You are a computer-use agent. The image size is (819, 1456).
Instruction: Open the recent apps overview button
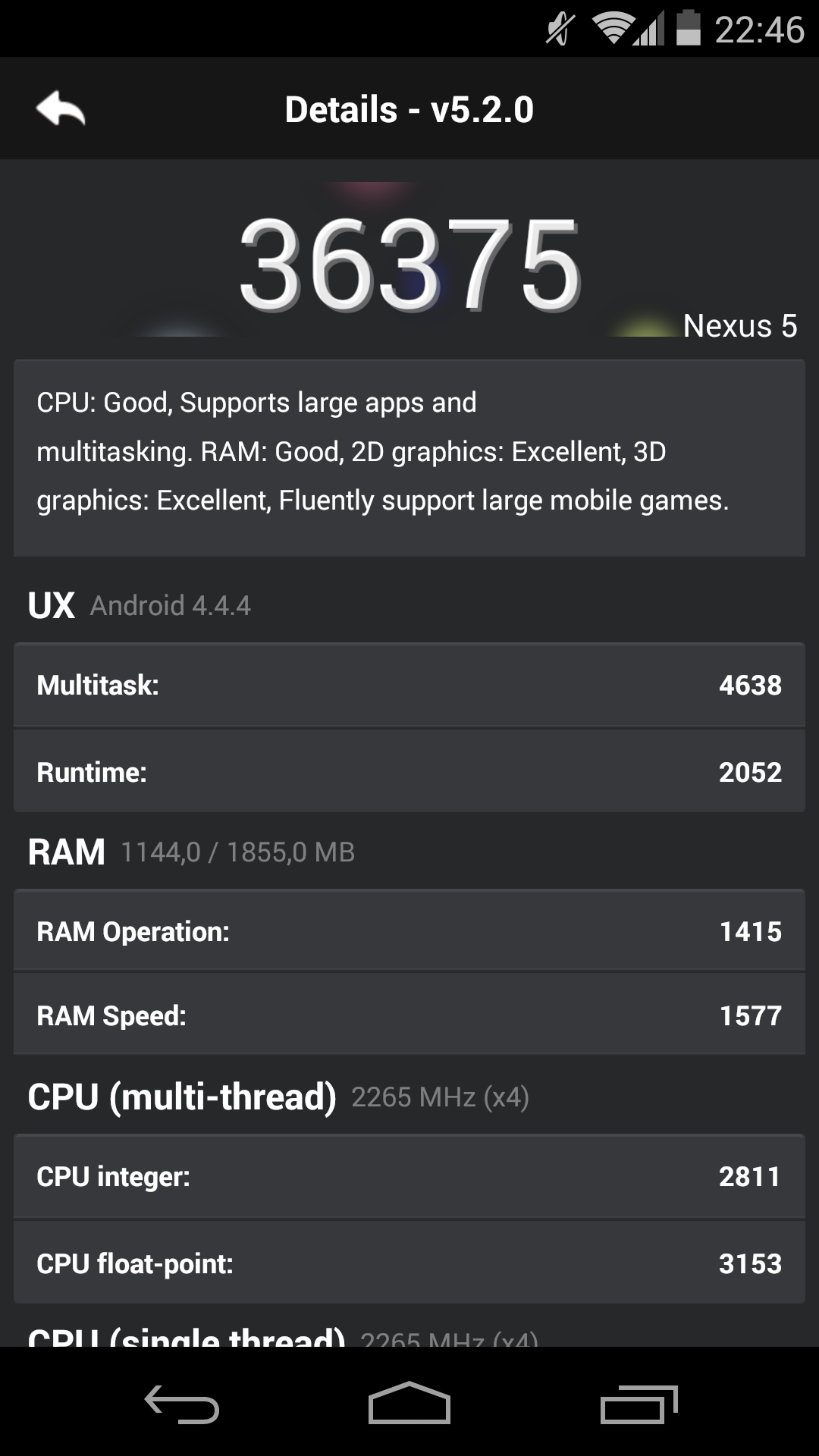[639, 1404]
